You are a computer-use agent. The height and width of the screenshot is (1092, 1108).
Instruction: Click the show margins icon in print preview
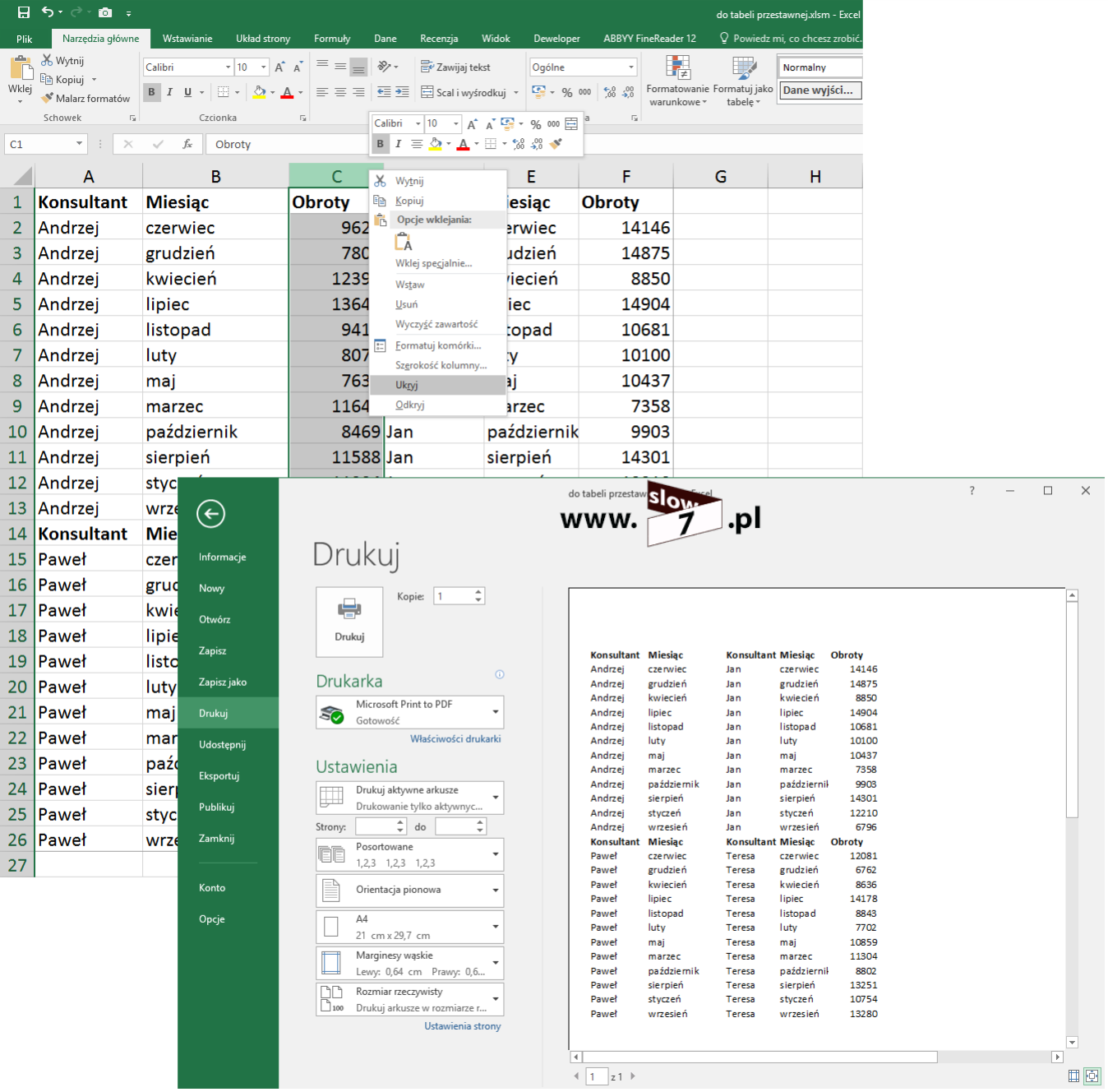click(1073, 1076)
